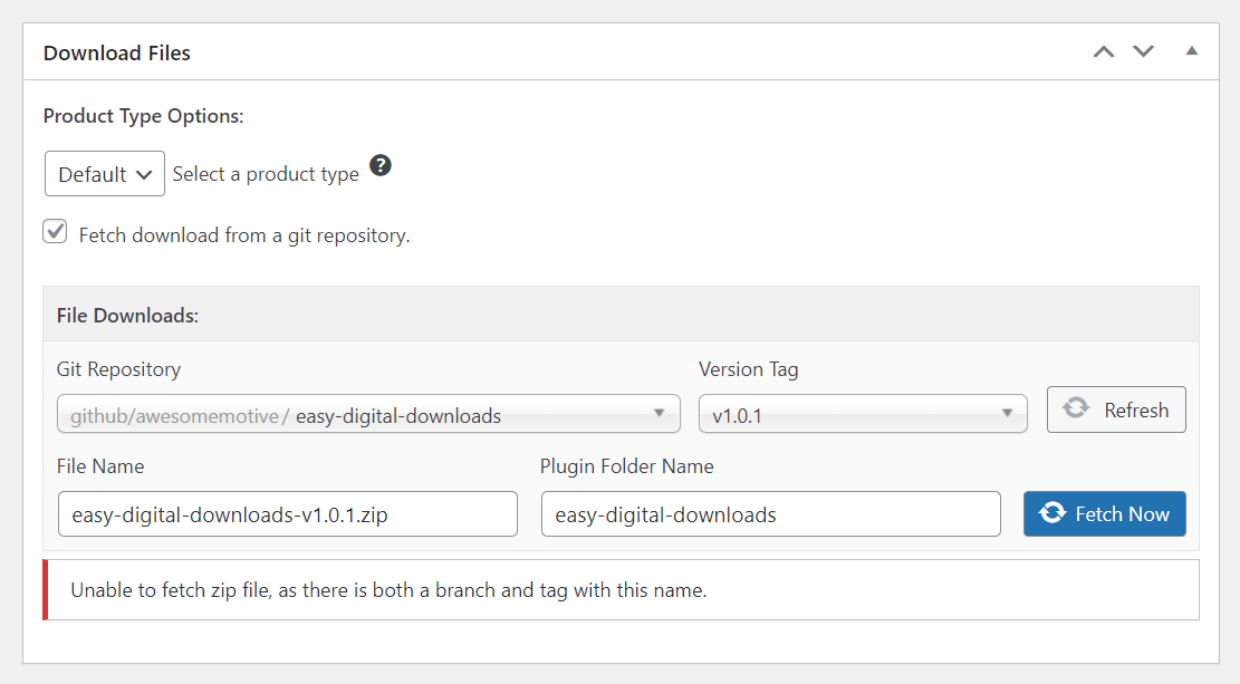Move Download Files panel down
This screenshot has height=684, width=1240.
(1143, 52)
